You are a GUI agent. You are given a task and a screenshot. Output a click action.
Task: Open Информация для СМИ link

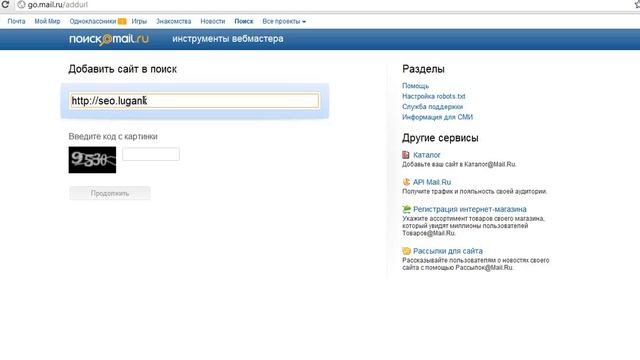pyautogui.click(x=438, y=117)
